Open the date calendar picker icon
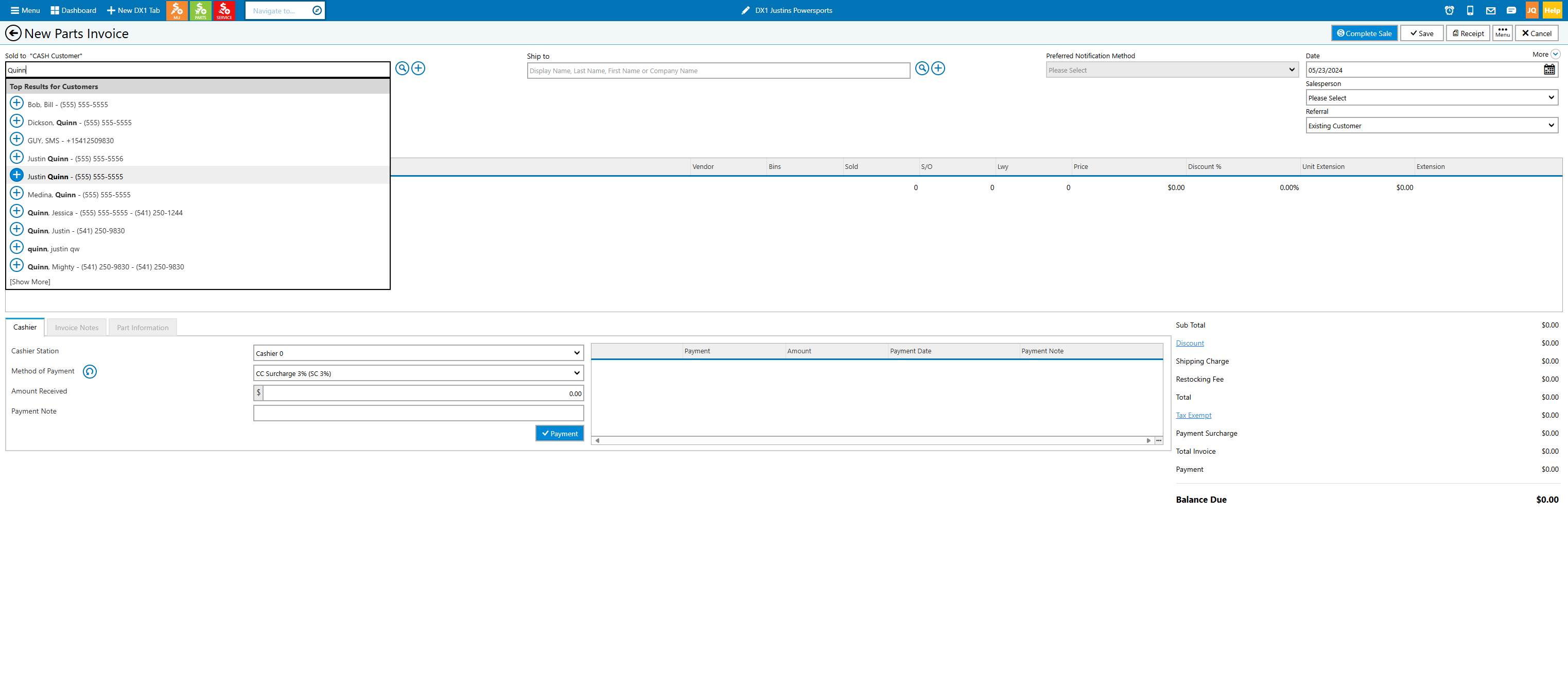The width and height of the screenshot is (1568, 685). click(1549, 70)
